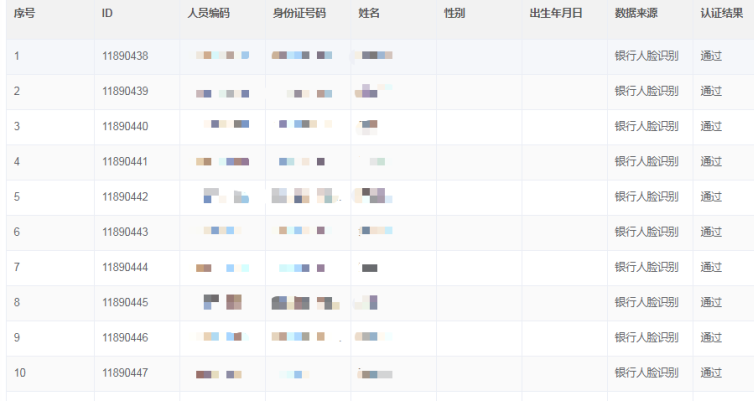Select ID cell 11890446

(x=125, y=337)
